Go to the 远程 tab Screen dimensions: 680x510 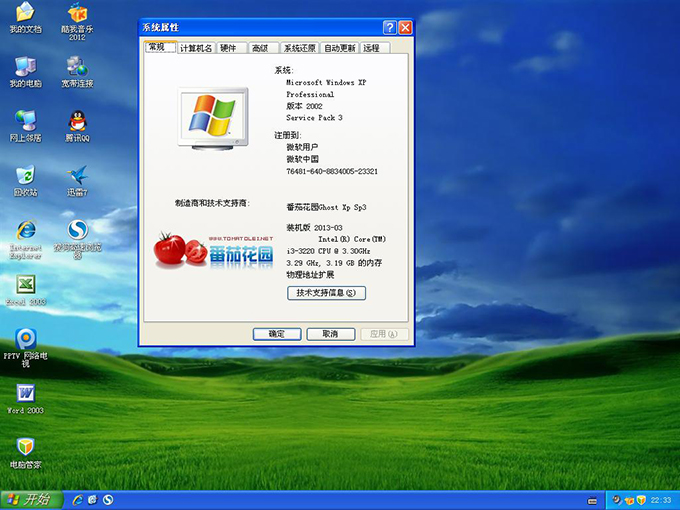pyautogui.click(x=372, y=48)
